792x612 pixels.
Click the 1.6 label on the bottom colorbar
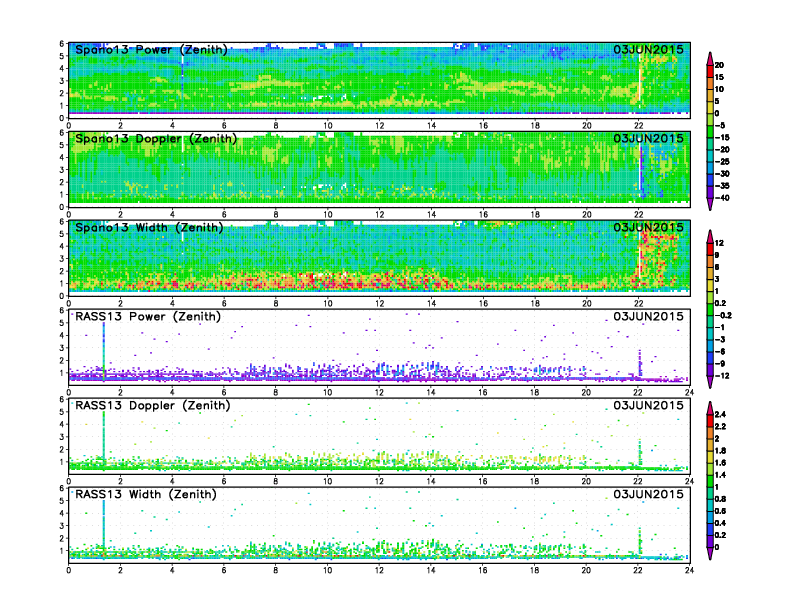point(720,463)
